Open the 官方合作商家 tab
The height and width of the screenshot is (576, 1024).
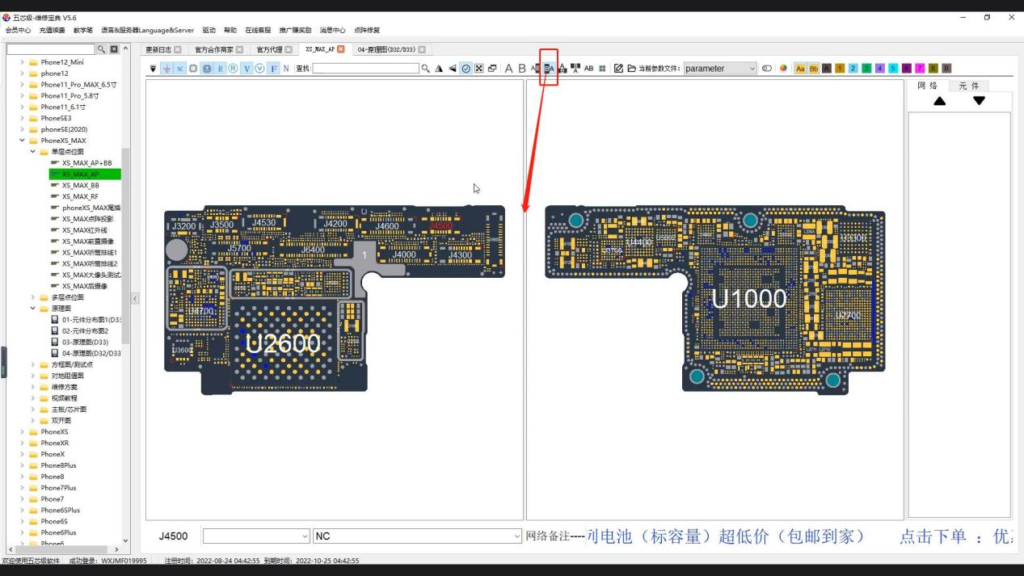(x=214, y=50)
